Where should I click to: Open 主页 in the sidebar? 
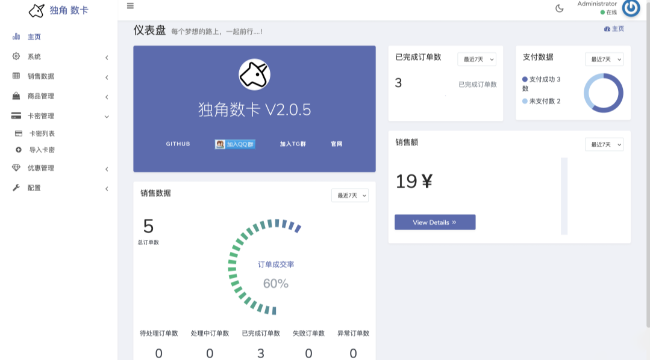pyautogui.click(x=34, y=37)
